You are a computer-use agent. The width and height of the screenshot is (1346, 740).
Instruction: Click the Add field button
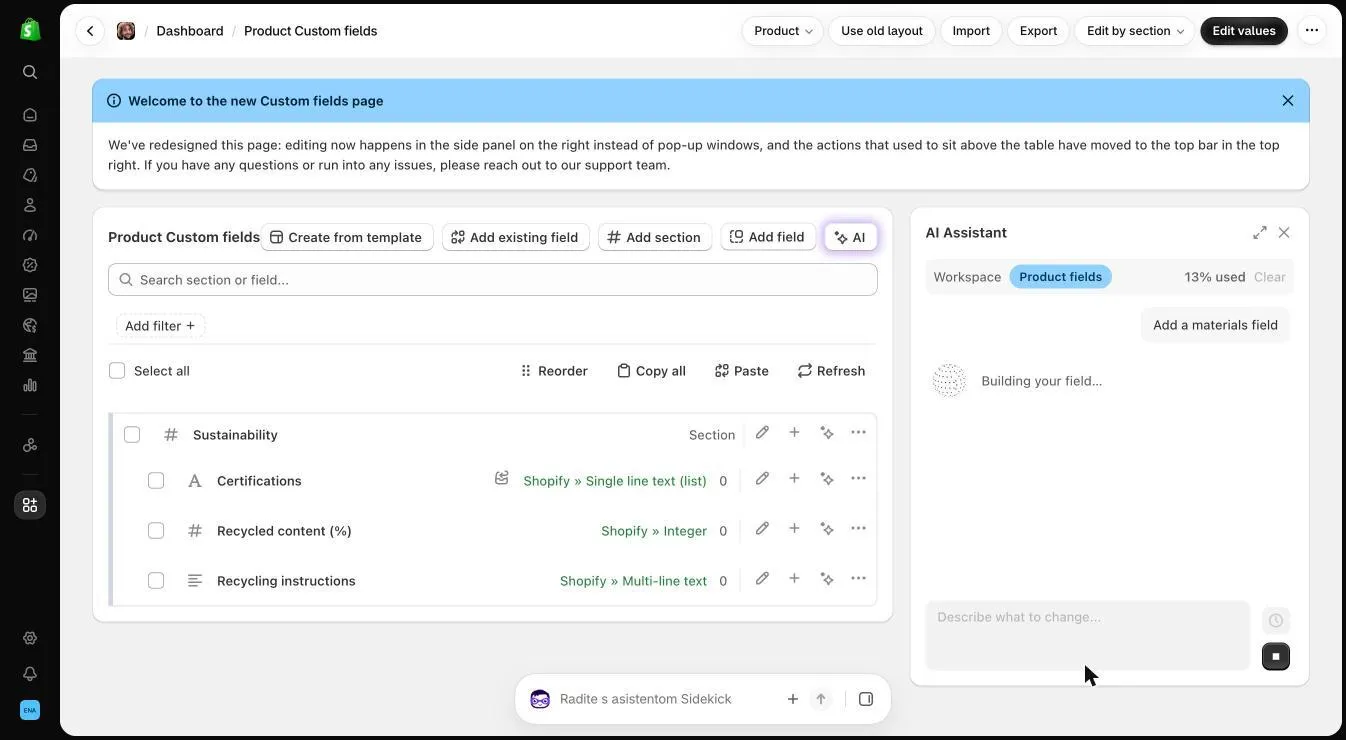pyautogui.click(x=768, y=237)
